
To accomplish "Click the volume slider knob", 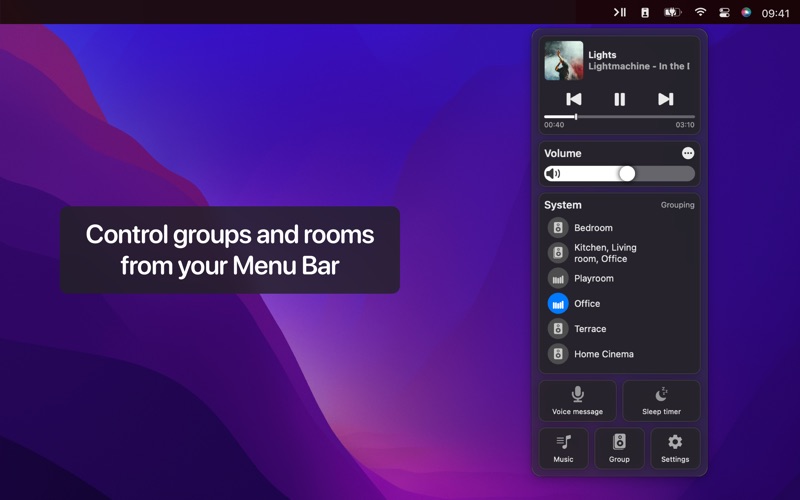I will point(627,174).
